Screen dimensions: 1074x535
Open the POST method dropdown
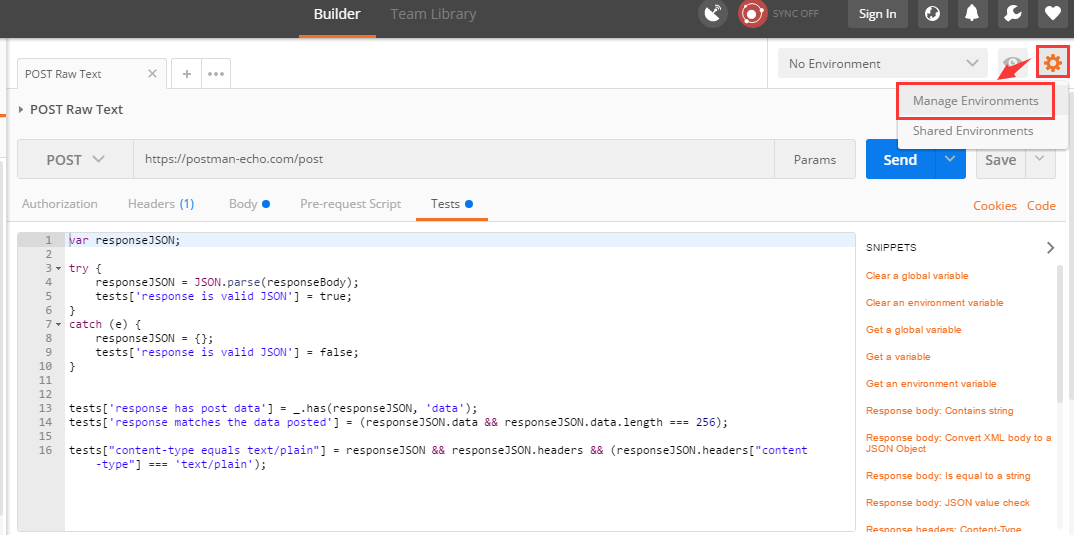[x=75, y=160]
